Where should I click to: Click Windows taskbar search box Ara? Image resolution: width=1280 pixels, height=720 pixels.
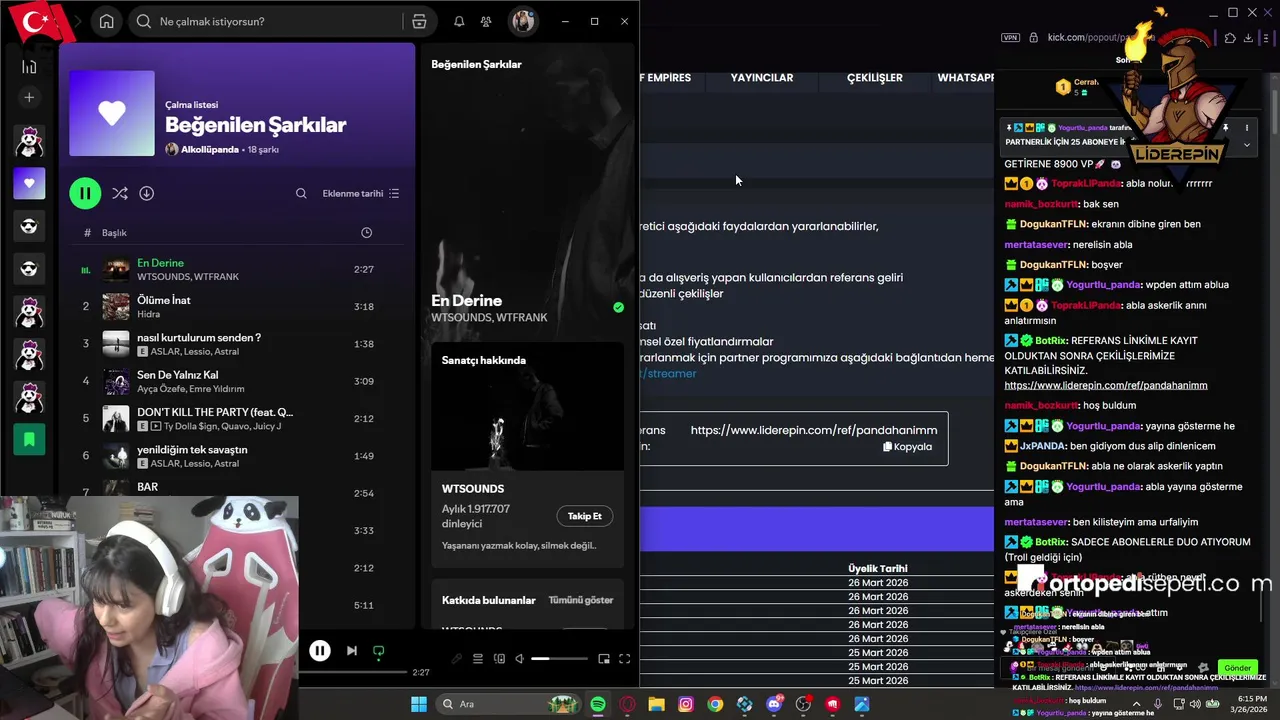point(509,704)
